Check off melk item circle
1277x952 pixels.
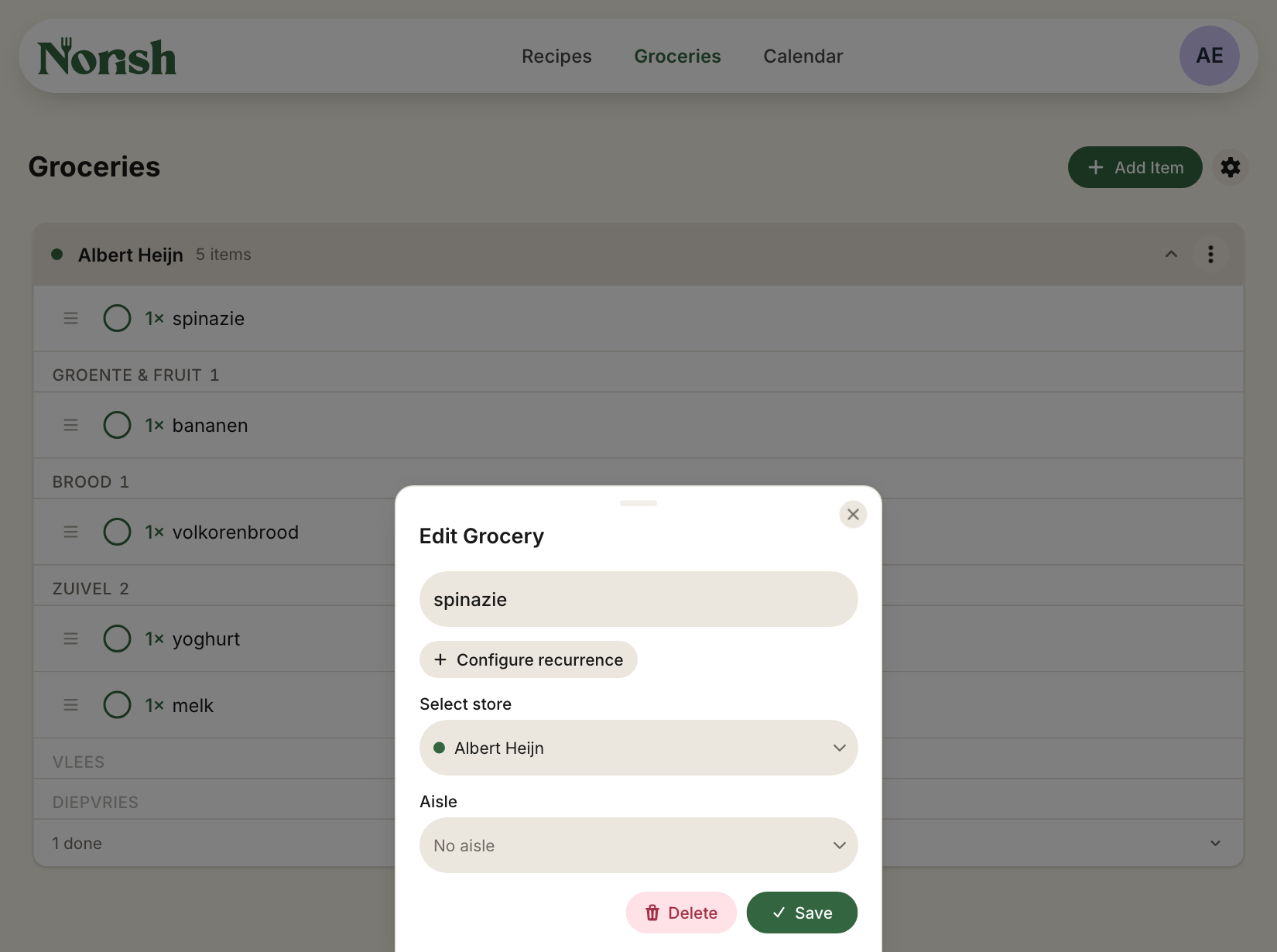point(117,705)
